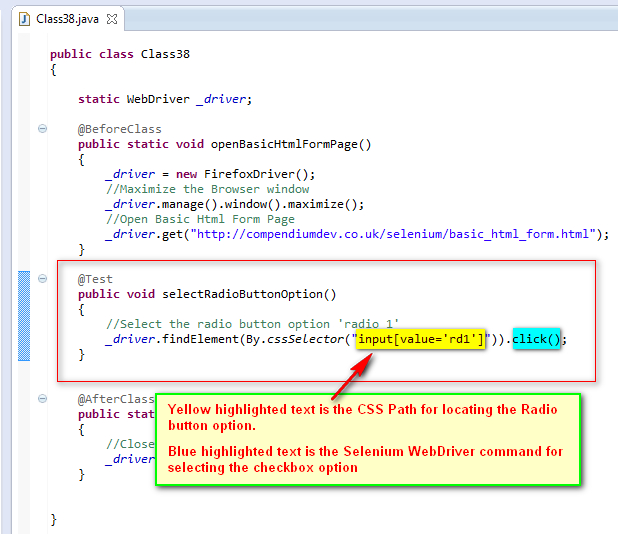Click the '//Select the radio button option' comment
Viewport: 618px width, 534px height.
(x=252, y=324)
